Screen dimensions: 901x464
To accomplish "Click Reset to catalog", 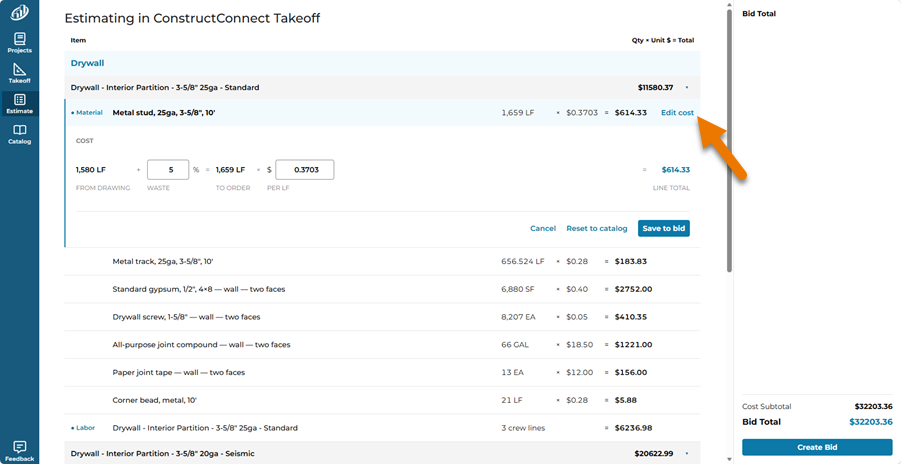I will tap(597, 228).
